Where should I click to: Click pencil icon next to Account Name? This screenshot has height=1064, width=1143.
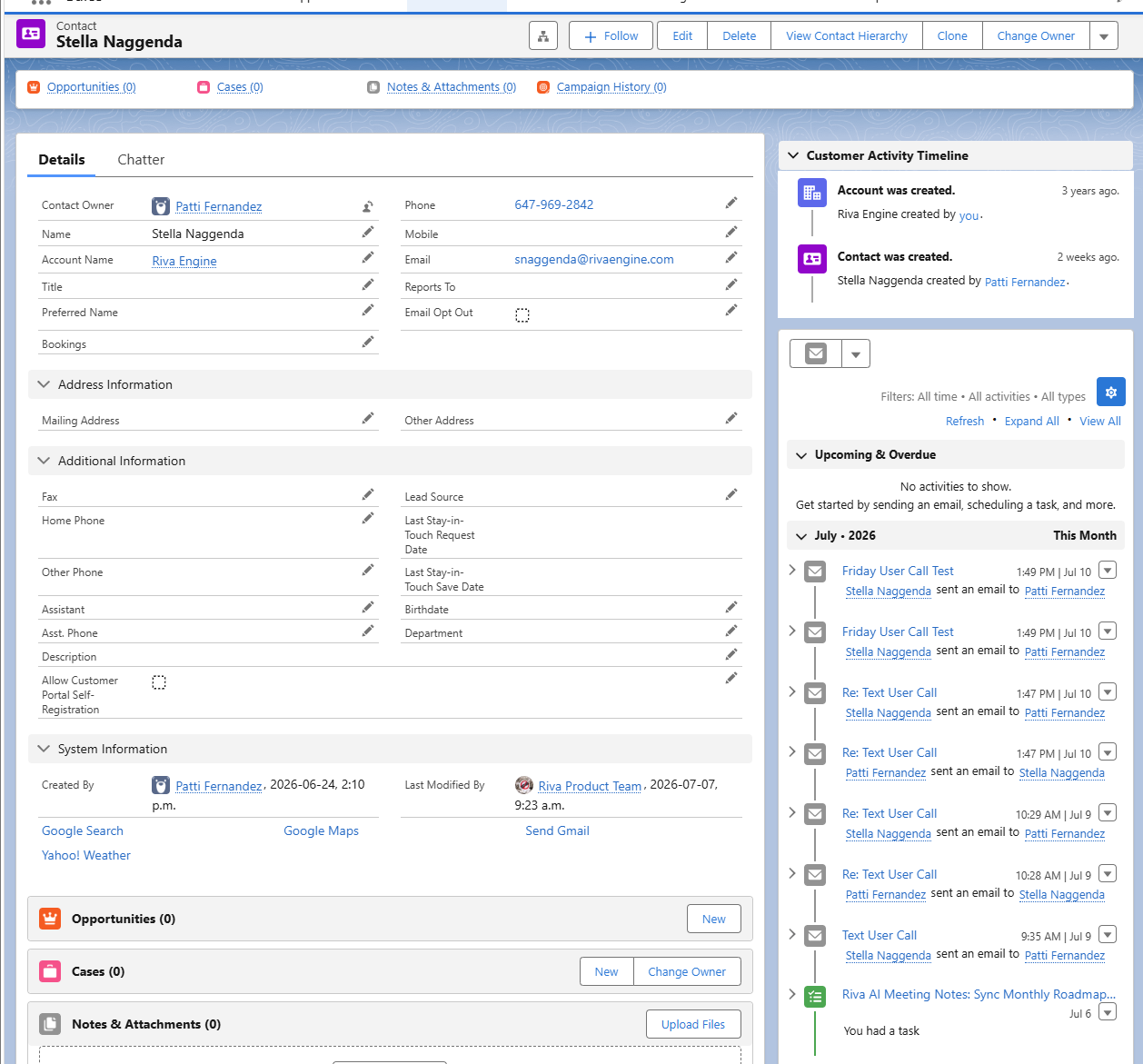(368, 258)
